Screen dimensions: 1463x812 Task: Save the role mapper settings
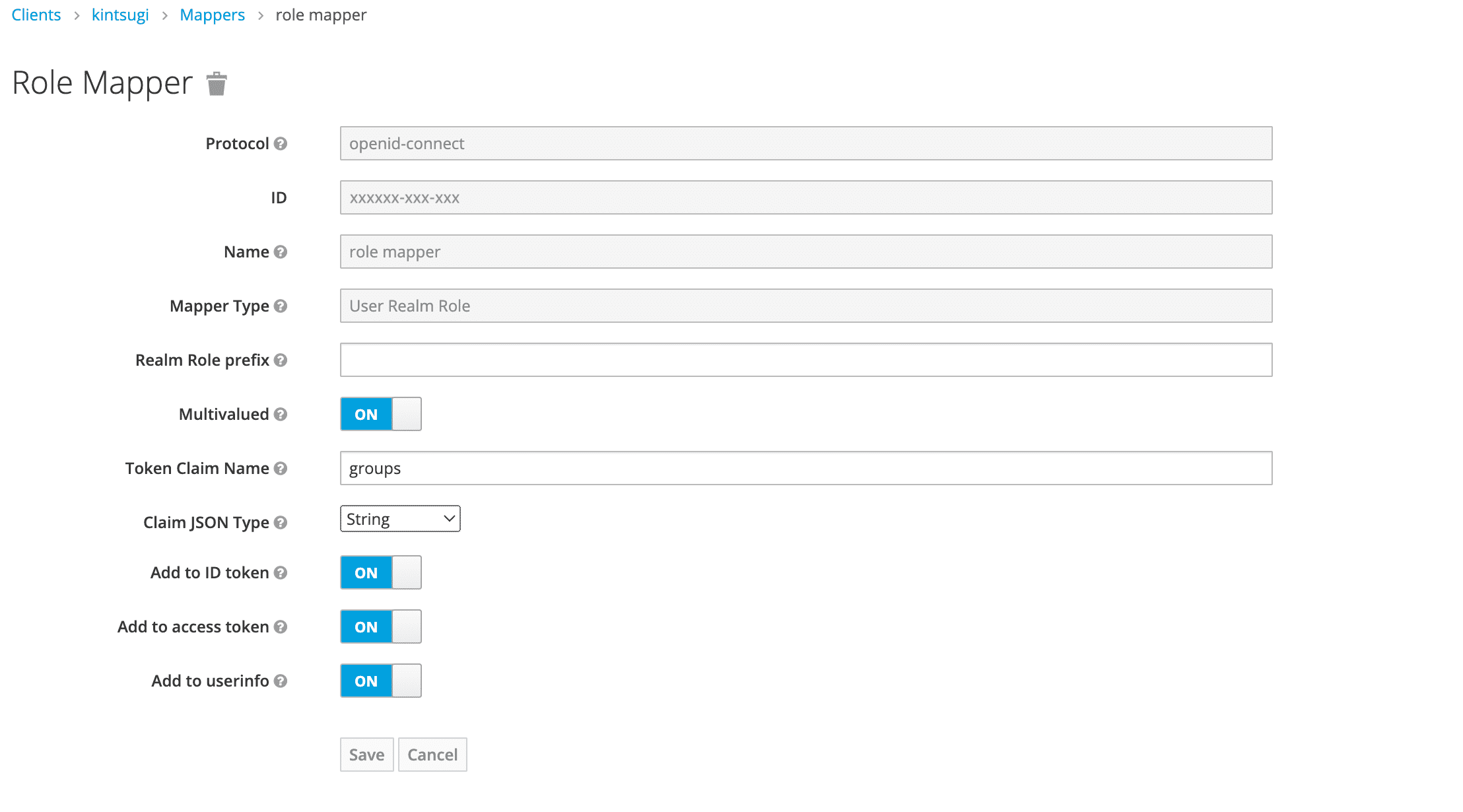coord(366,754)
